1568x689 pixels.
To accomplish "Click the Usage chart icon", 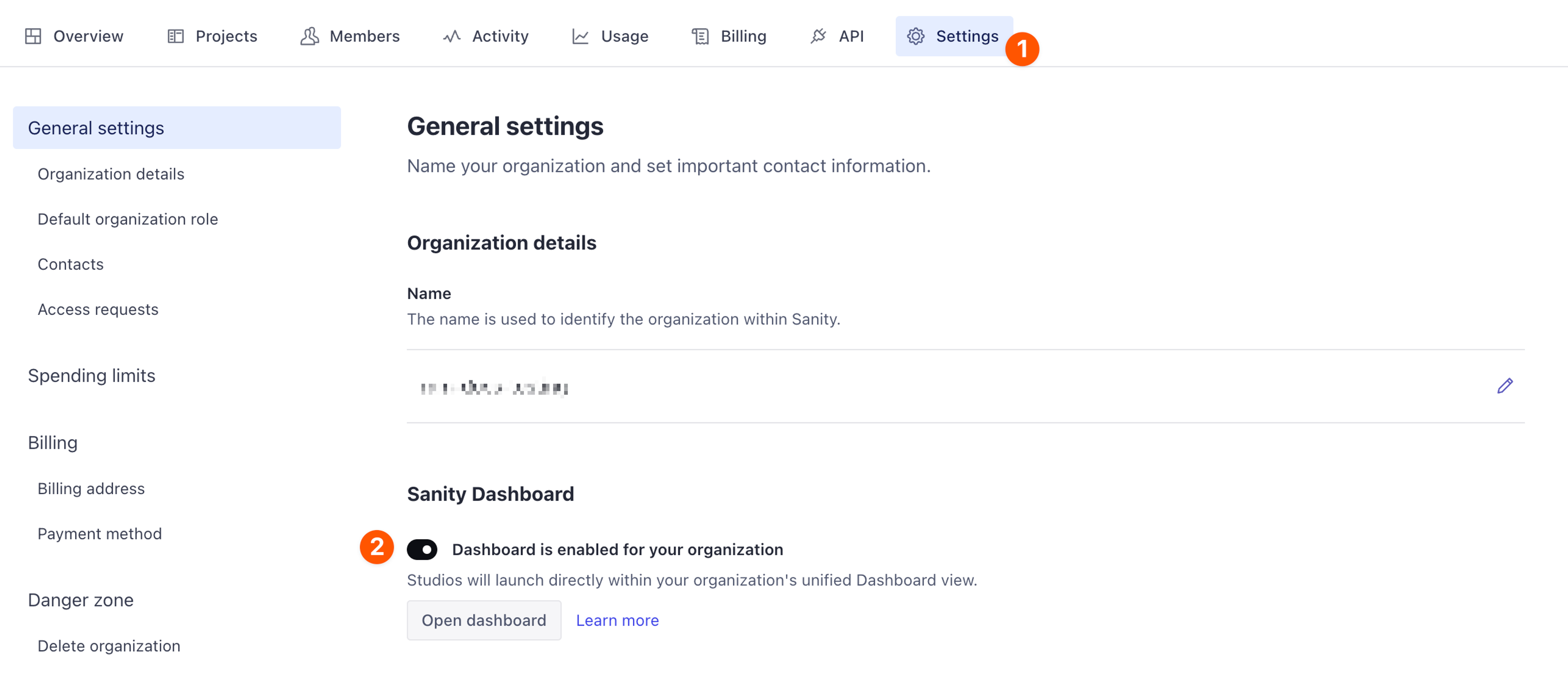I will (x=580, y=36).
